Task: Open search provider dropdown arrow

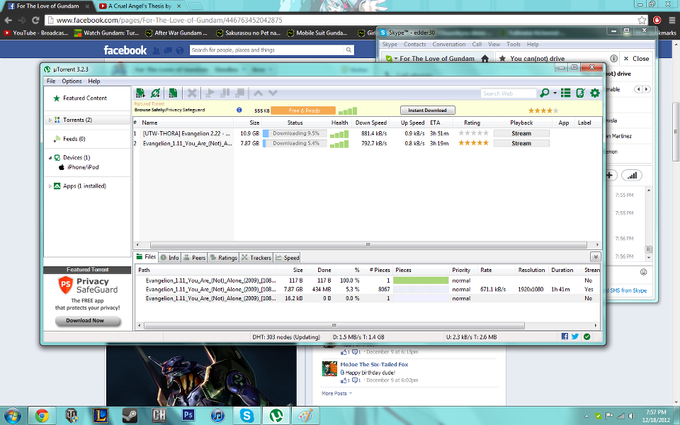Action: click(555, 93)
